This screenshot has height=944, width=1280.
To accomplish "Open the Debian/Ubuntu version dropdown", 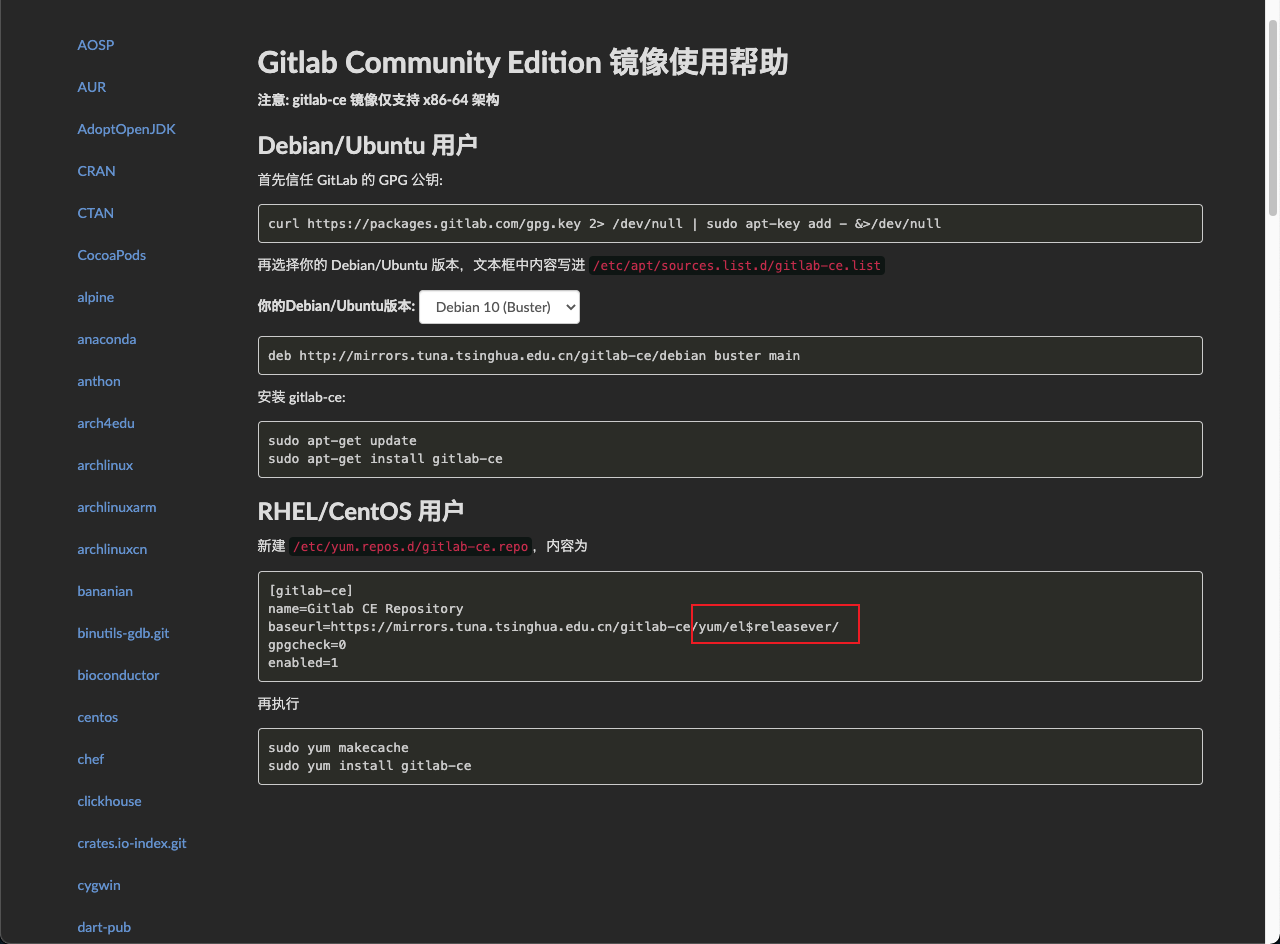I will 499,307.
